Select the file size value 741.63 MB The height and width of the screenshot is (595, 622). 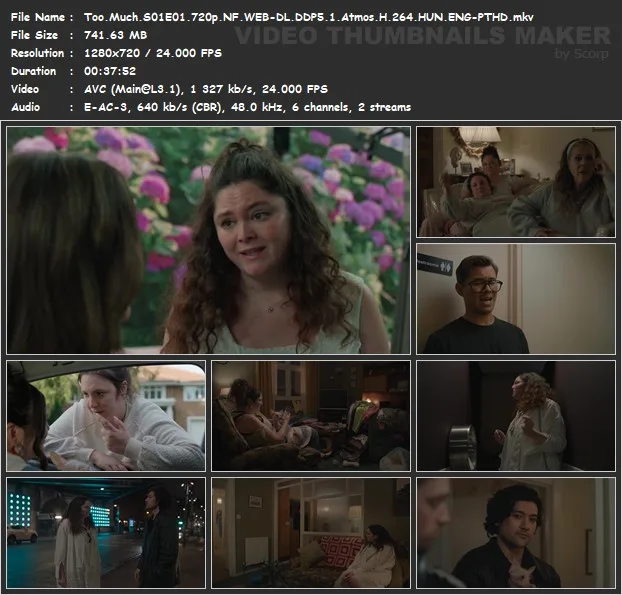[115, 35]
